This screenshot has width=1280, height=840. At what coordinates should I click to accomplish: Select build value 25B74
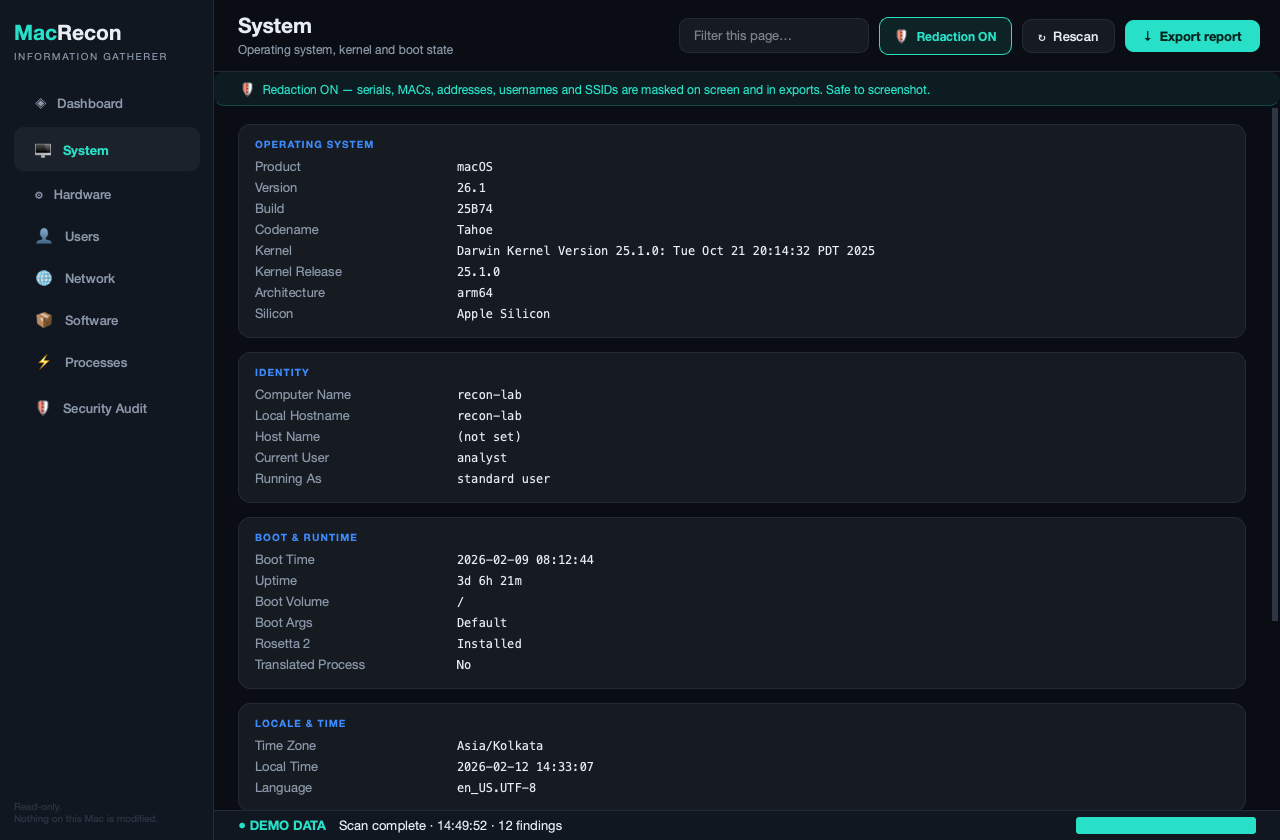(475, 208)
